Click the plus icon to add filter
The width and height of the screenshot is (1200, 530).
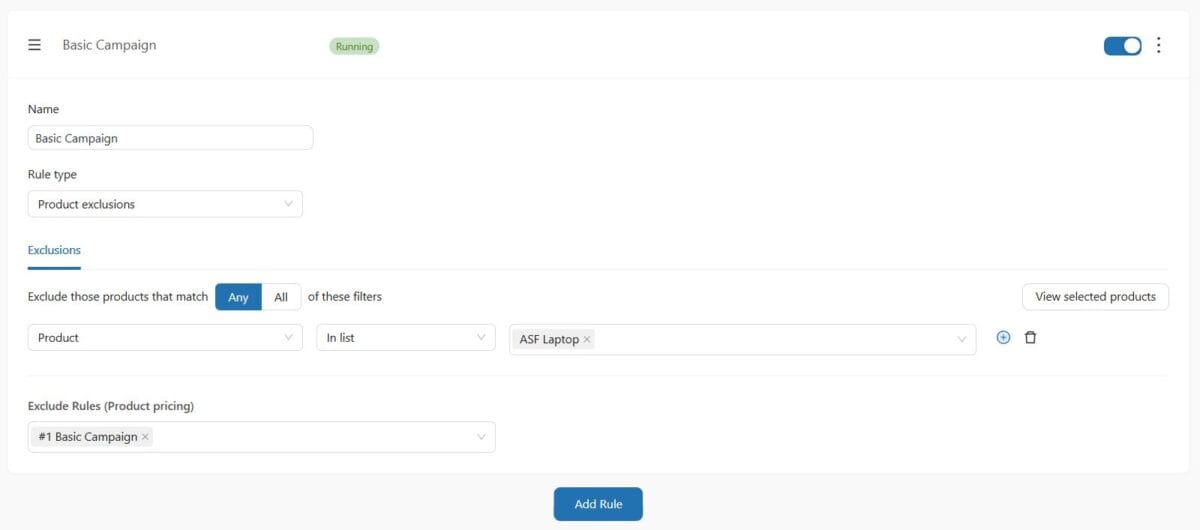1003,338
